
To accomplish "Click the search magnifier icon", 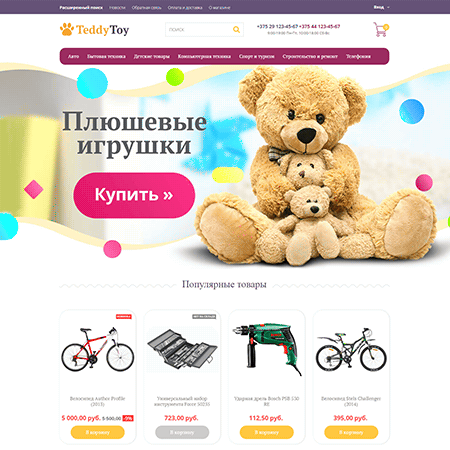I will click(x=236, y=30).
